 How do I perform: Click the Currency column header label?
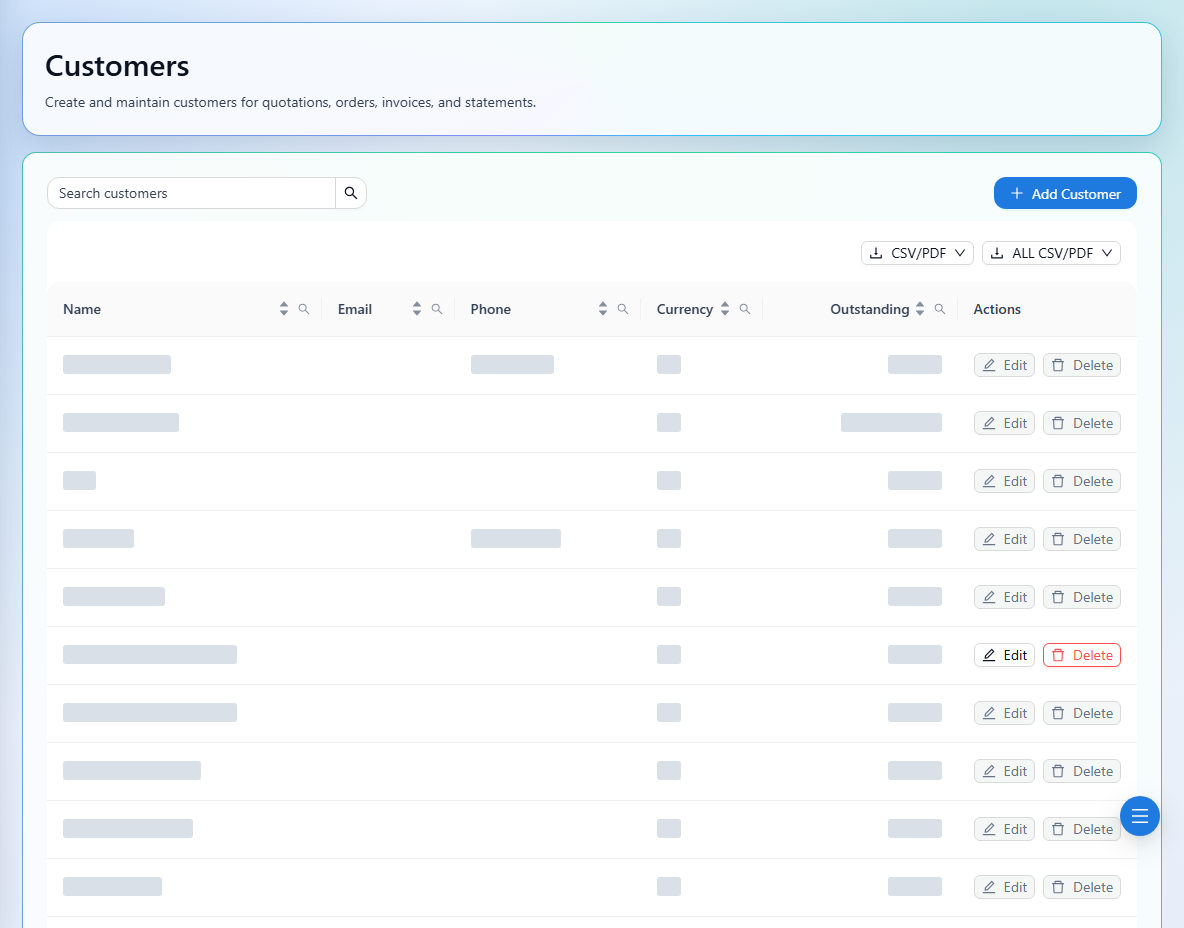click(x=685, y=310)
